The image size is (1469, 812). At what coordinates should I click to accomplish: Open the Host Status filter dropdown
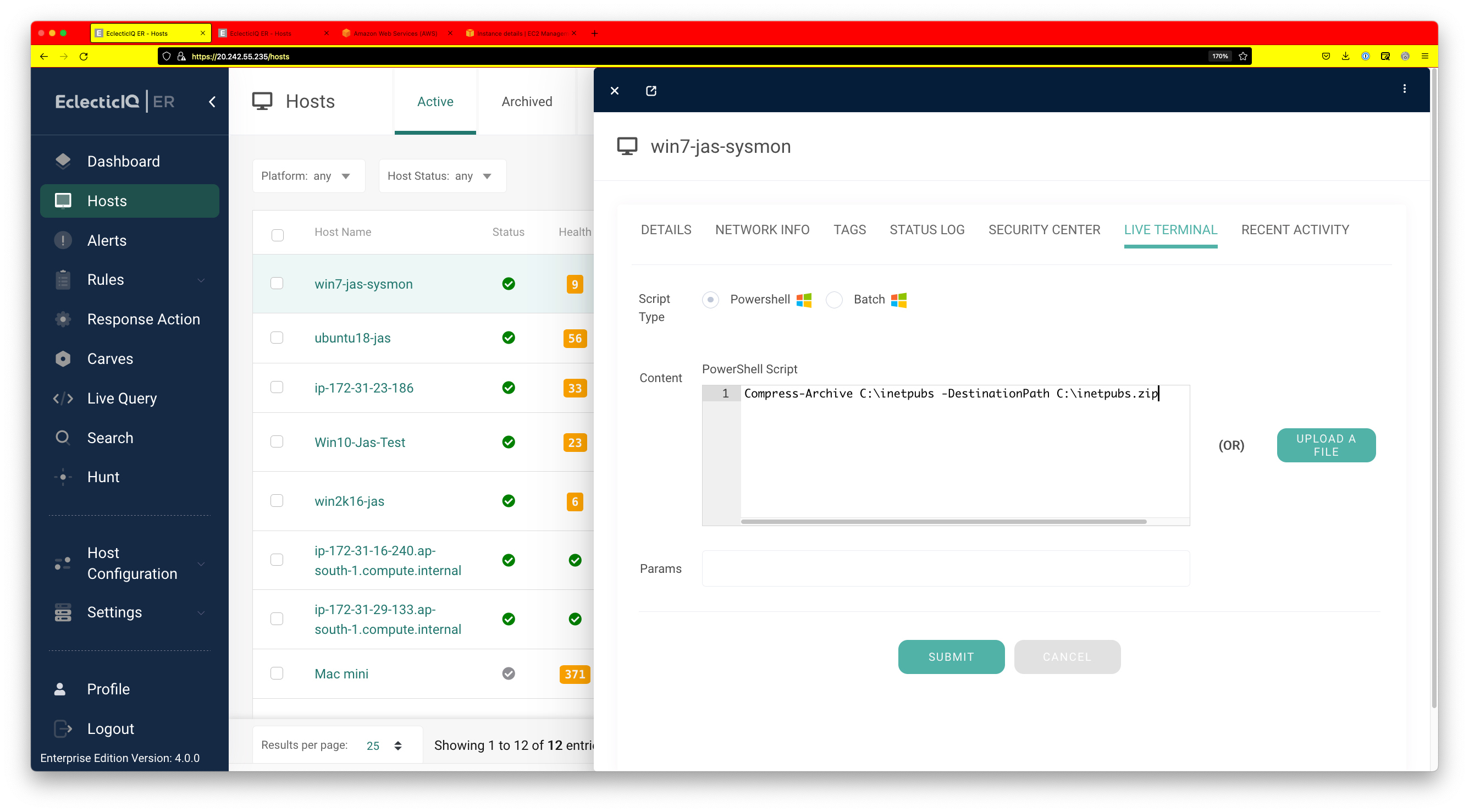pyautogui.click(x=443, y=175)
